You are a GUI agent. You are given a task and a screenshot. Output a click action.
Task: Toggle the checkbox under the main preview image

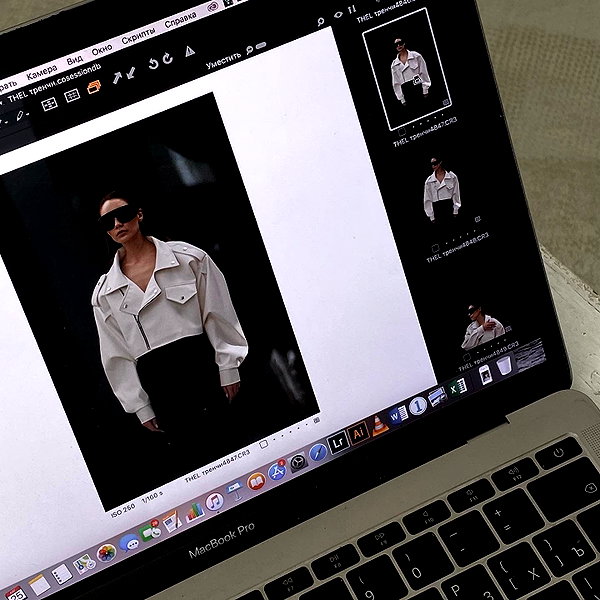point(263,444)
